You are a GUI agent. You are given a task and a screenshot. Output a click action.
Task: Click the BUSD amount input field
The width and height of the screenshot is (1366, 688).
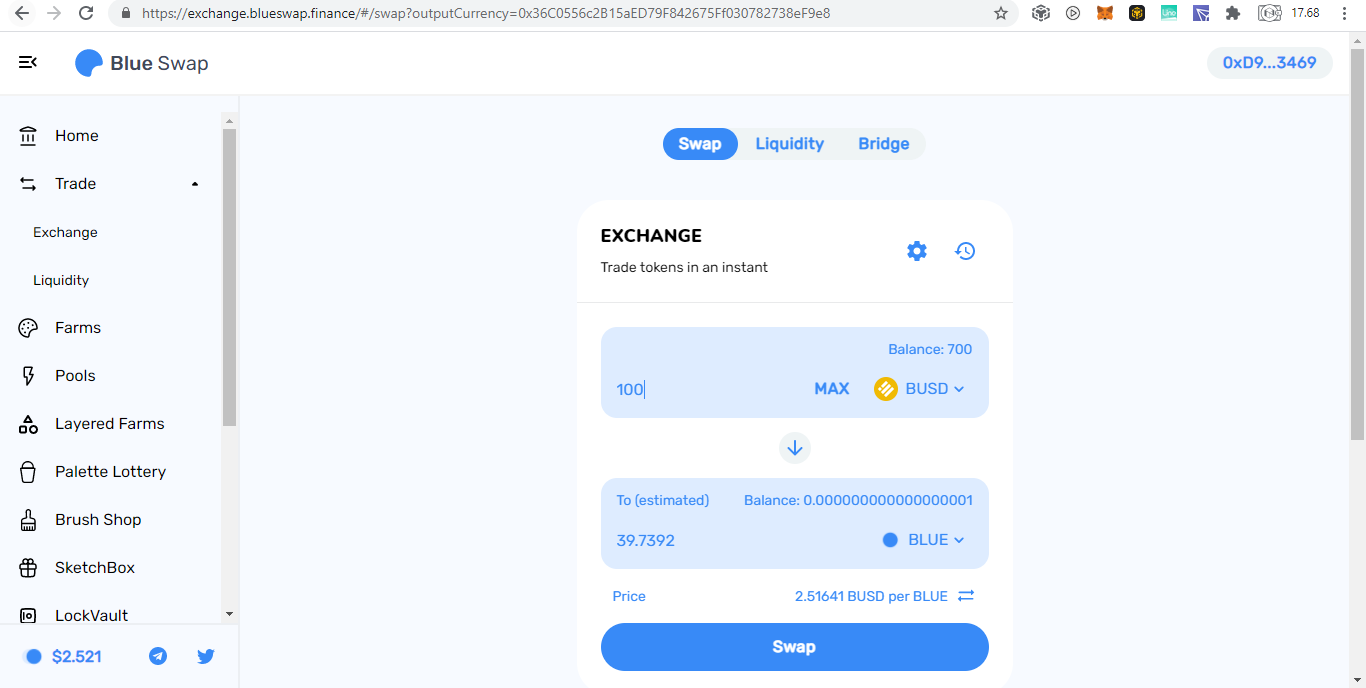tap(707, 389)
